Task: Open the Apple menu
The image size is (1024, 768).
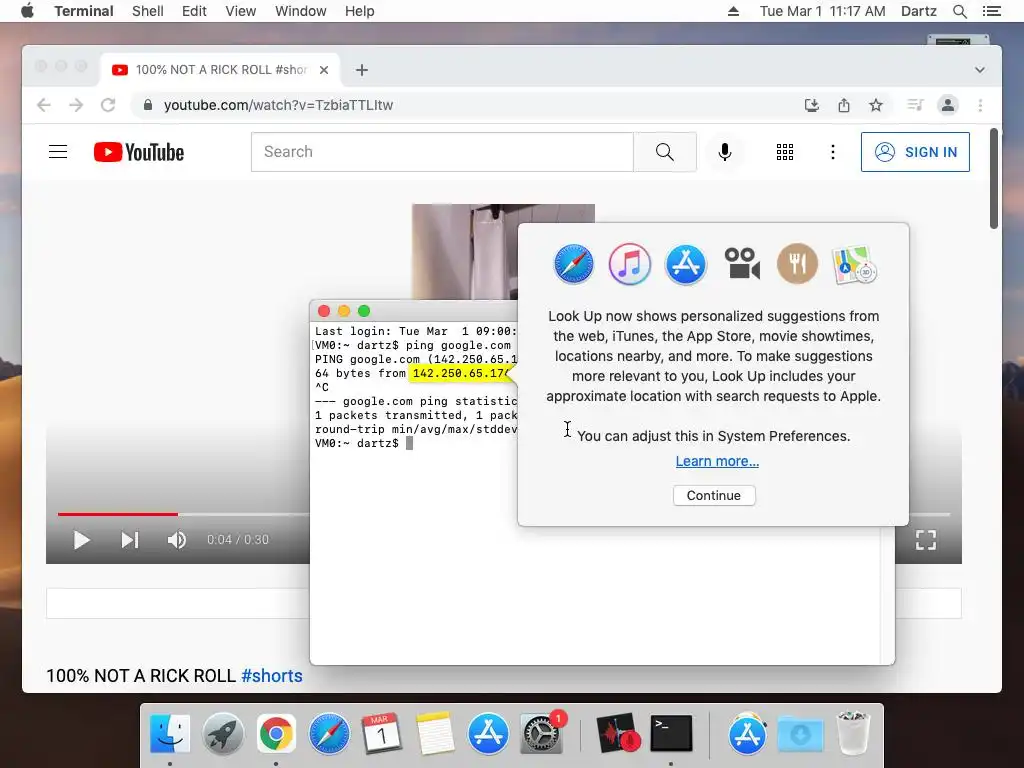Action: (x=27, y=11)
